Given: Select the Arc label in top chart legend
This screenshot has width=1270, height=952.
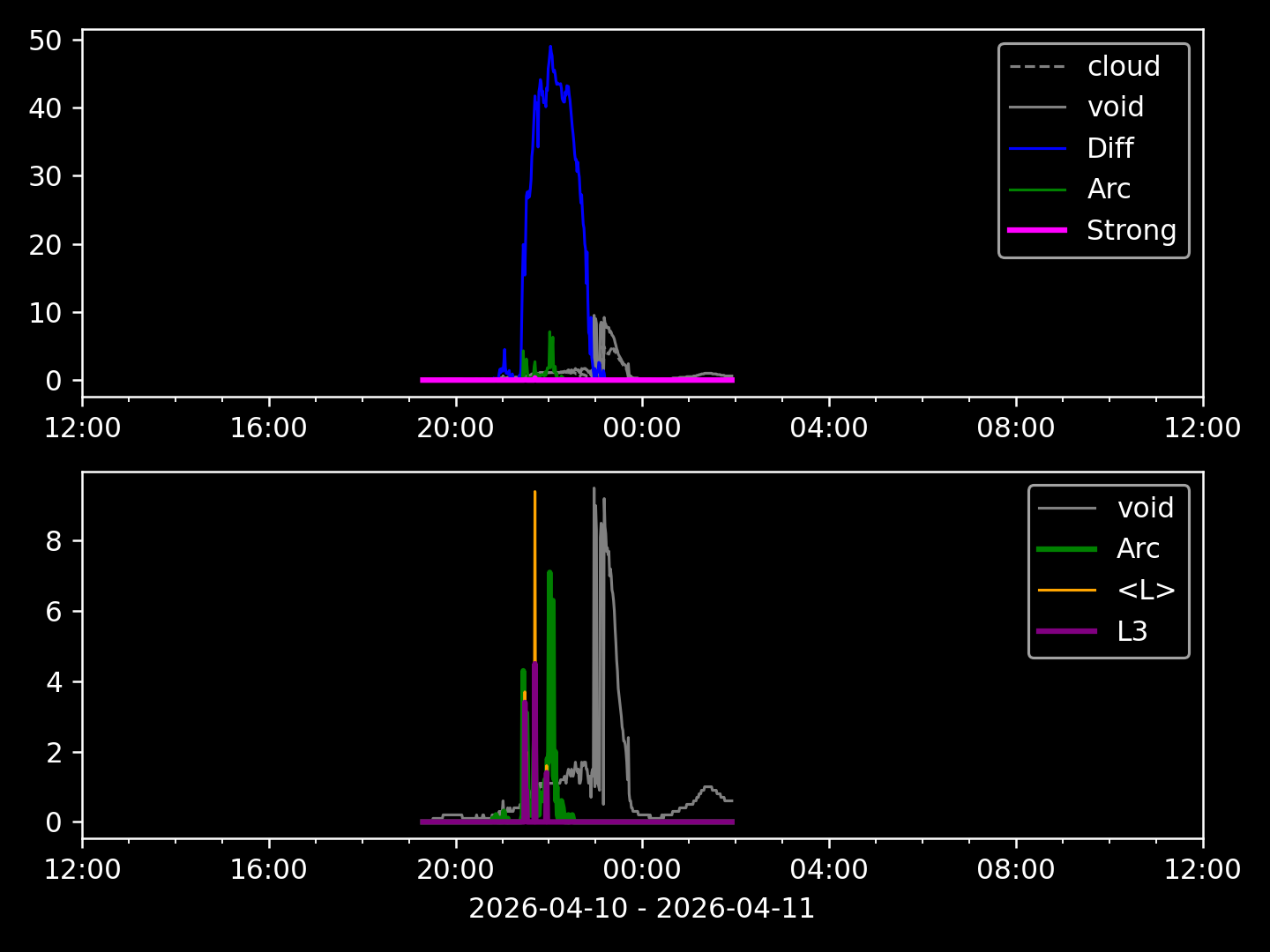Looking at the screenshot, I should click(1109, 189).
